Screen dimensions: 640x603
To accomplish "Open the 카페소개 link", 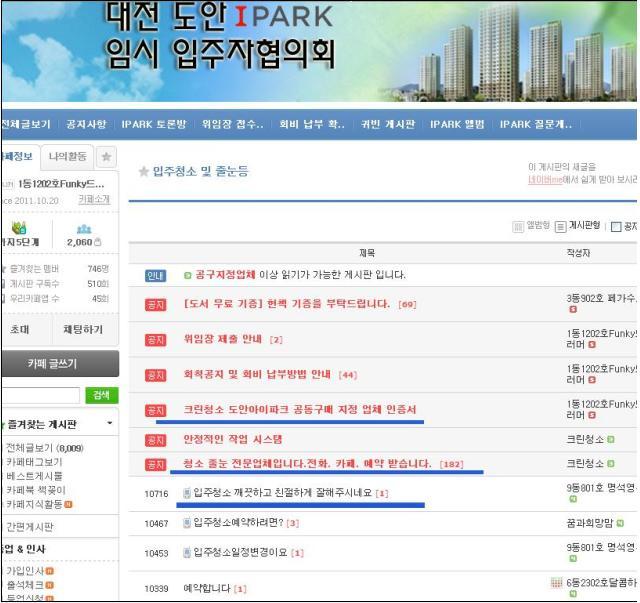I will tap(94, 200).
